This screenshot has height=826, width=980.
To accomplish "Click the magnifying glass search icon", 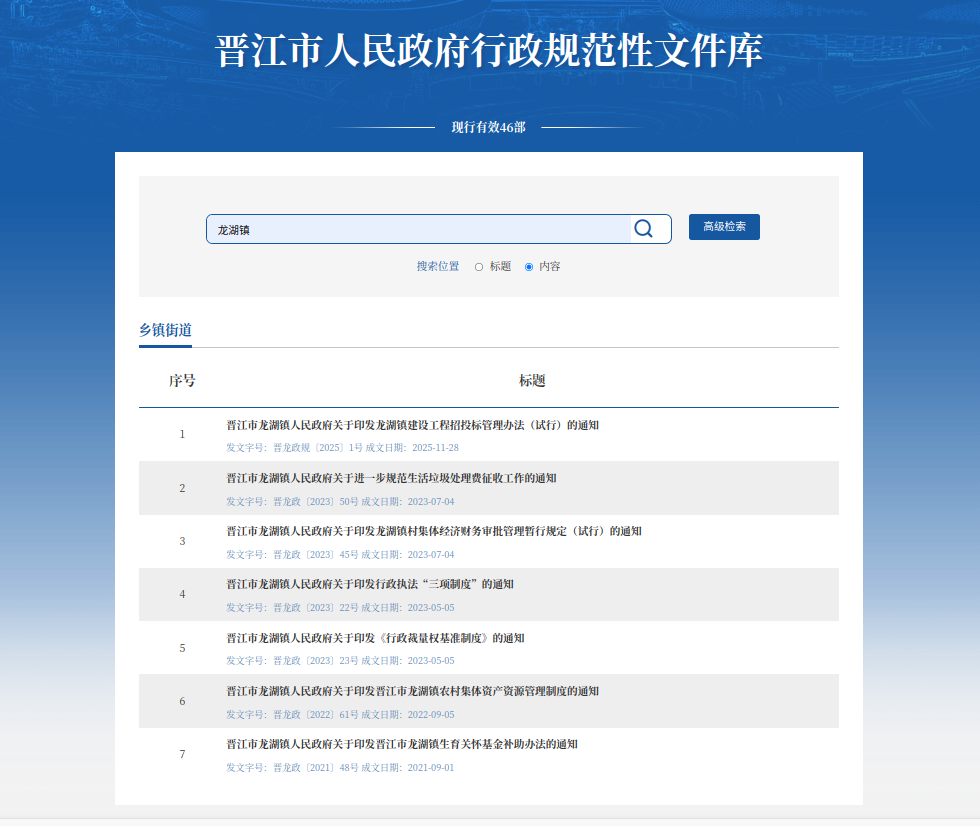I will tap(643, 229).
